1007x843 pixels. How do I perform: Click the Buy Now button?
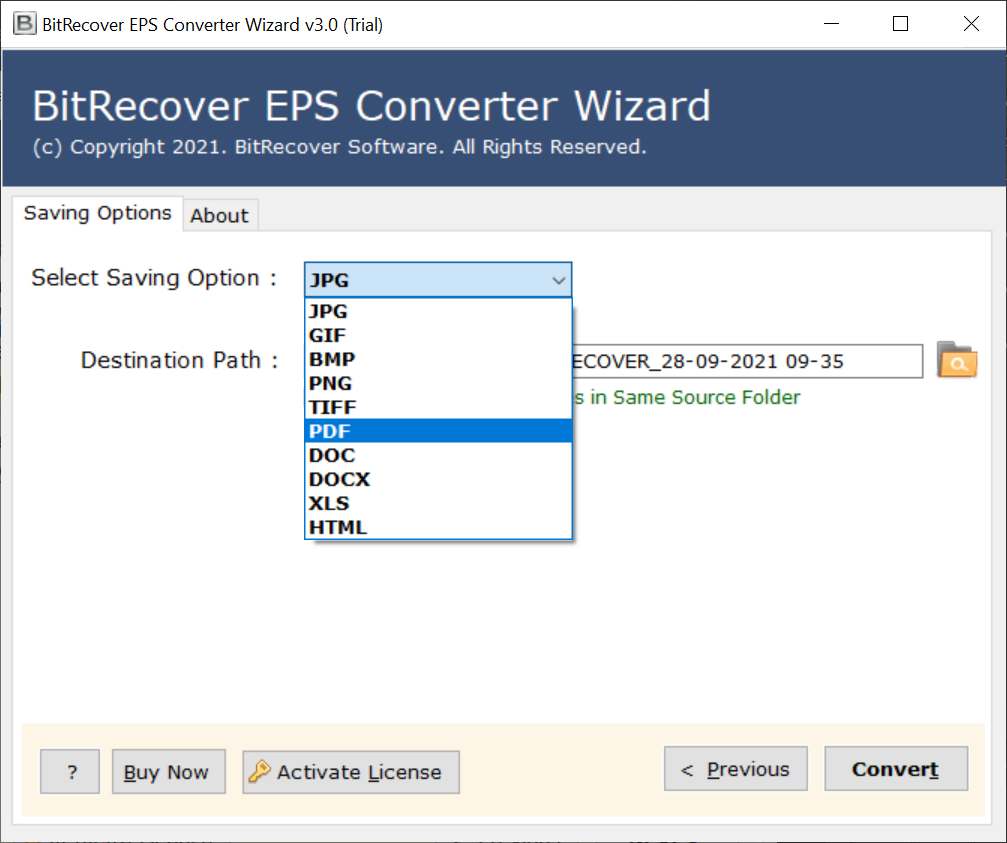pyautogui.click(x=168, y=772)
